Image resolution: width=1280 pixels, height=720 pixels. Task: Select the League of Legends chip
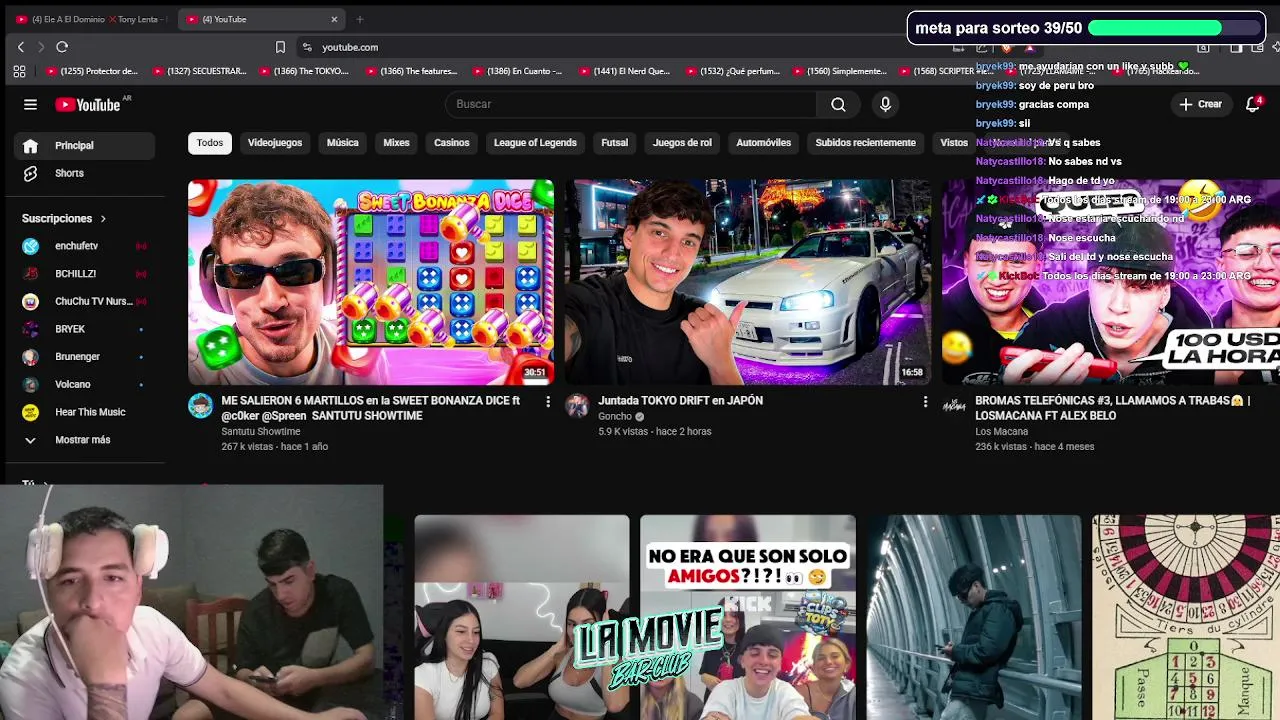pos(535,143)
